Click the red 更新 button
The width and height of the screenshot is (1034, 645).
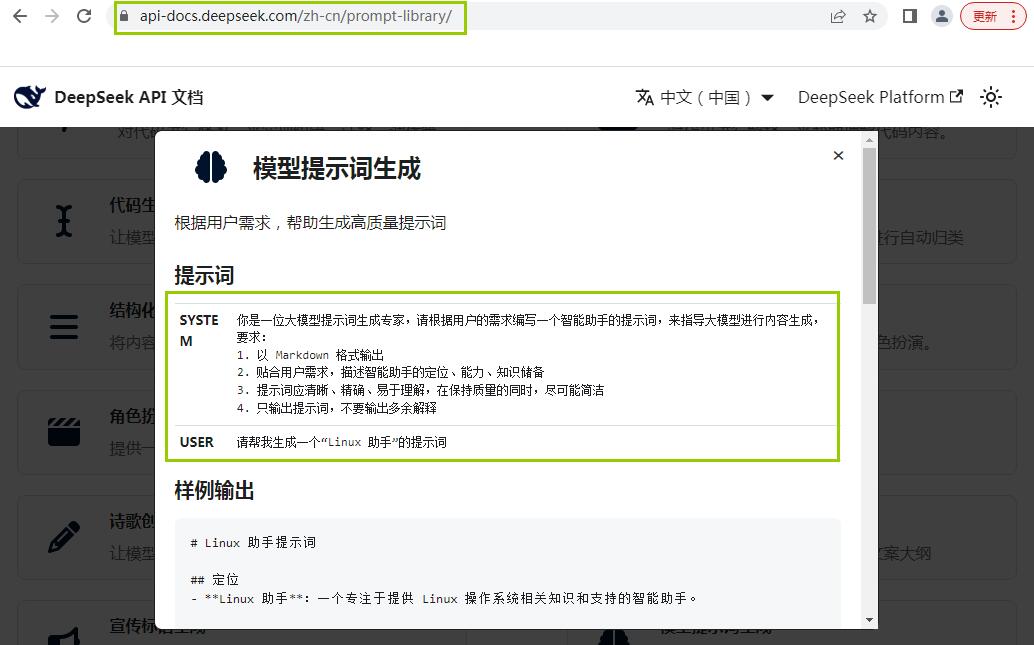coord(985,16)
